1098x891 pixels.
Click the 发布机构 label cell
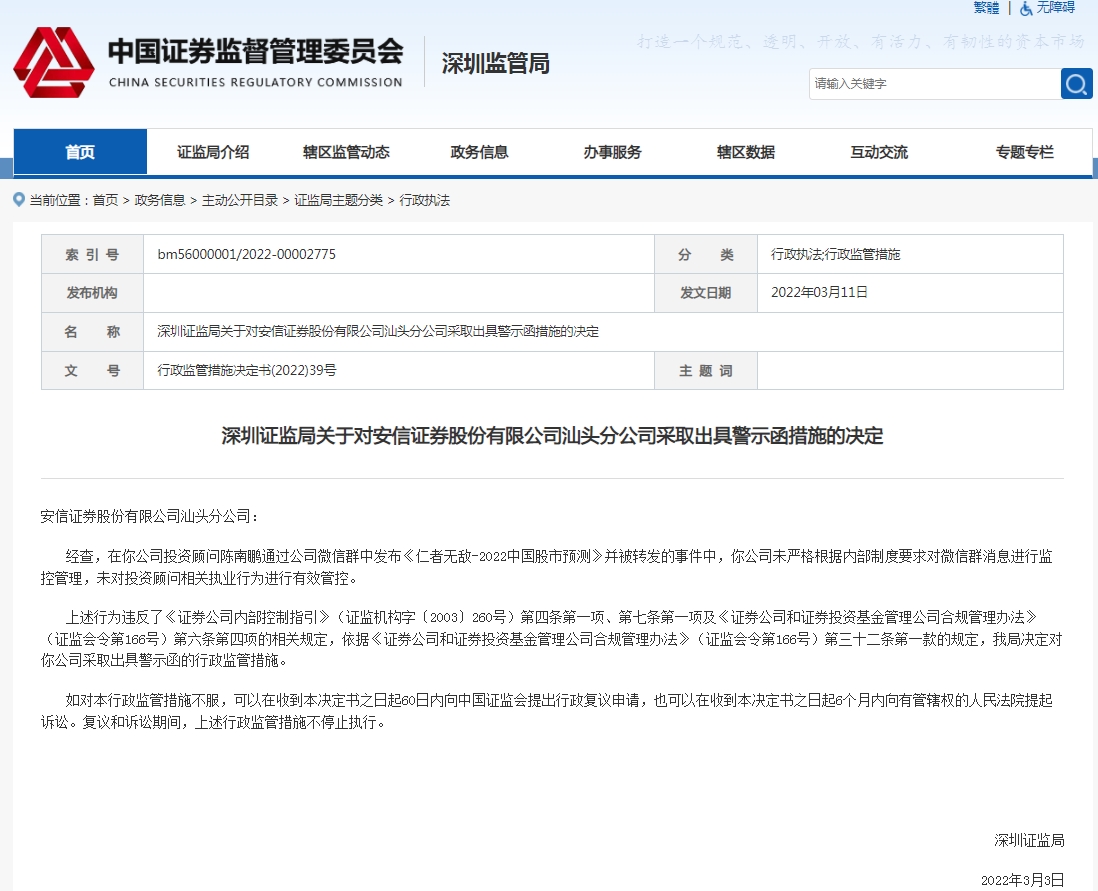pyautogui.click(x=92, y=293)
